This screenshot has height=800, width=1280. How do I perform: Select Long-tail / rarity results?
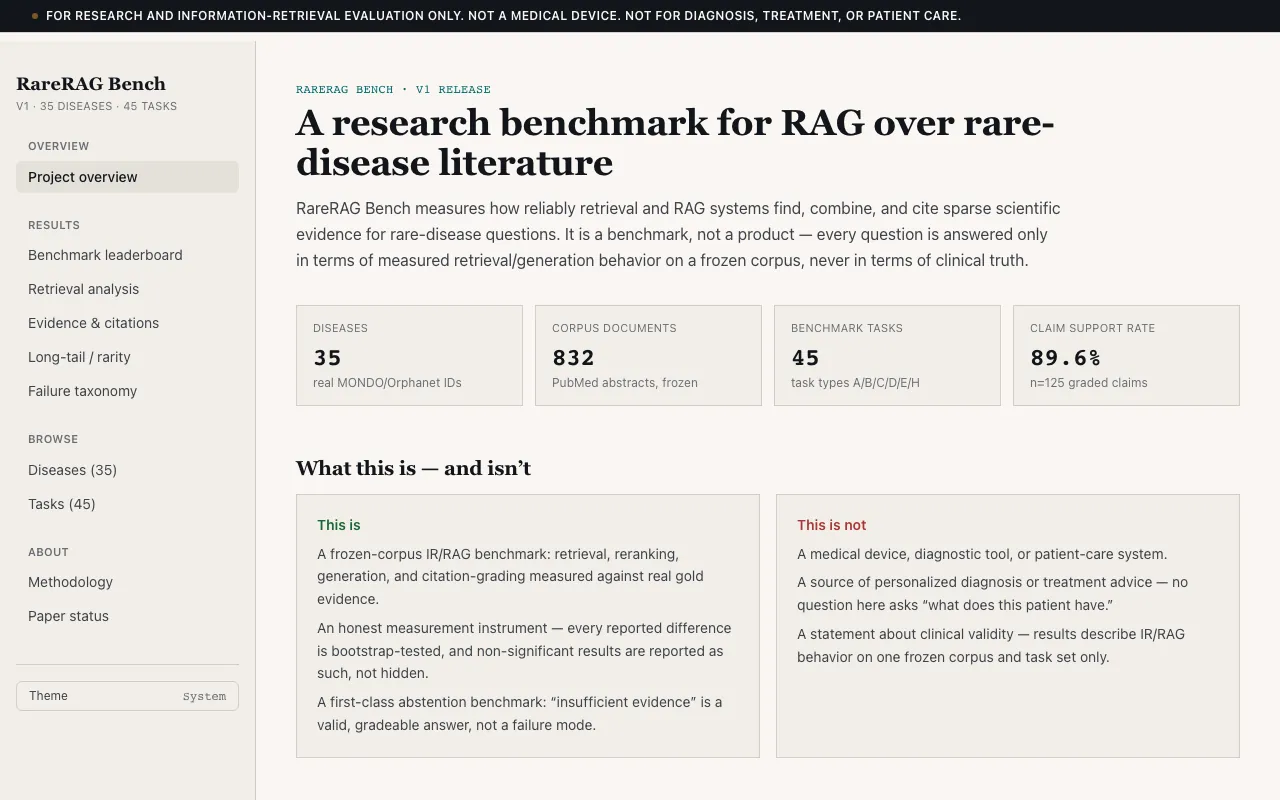coord(127,357)
